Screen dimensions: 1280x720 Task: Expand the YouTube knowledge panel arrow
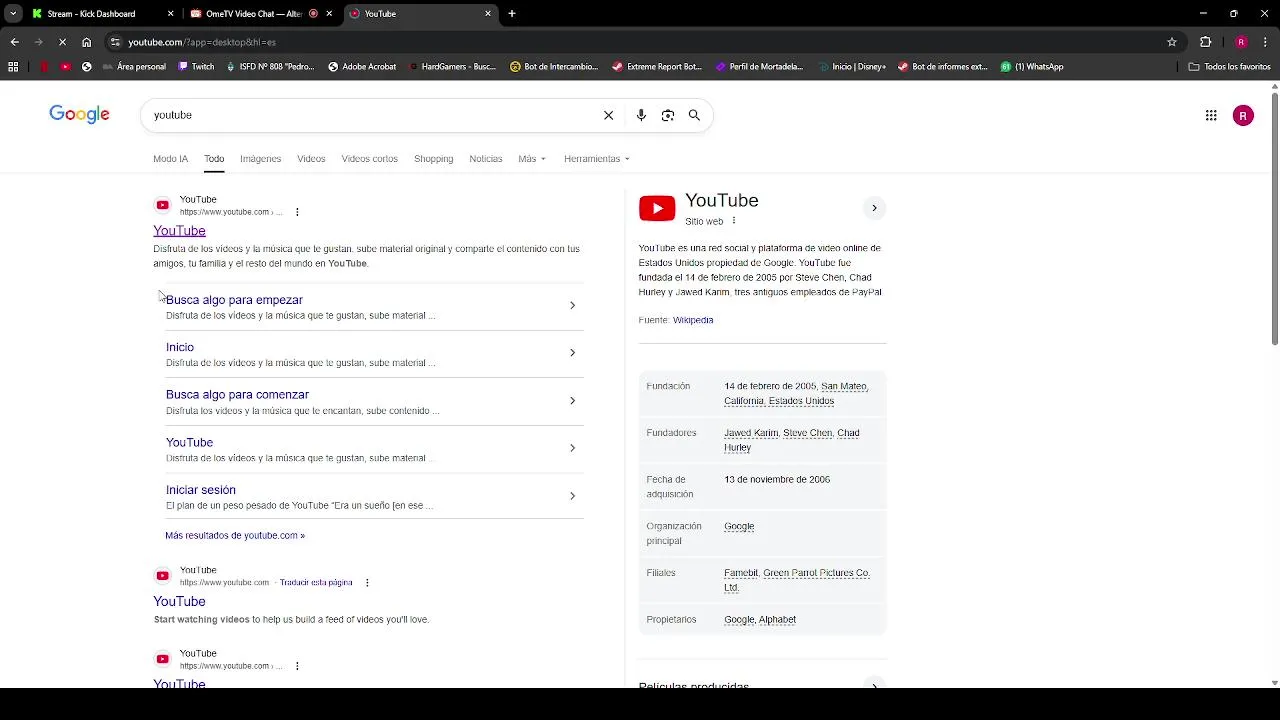click(x=874, y=208)
